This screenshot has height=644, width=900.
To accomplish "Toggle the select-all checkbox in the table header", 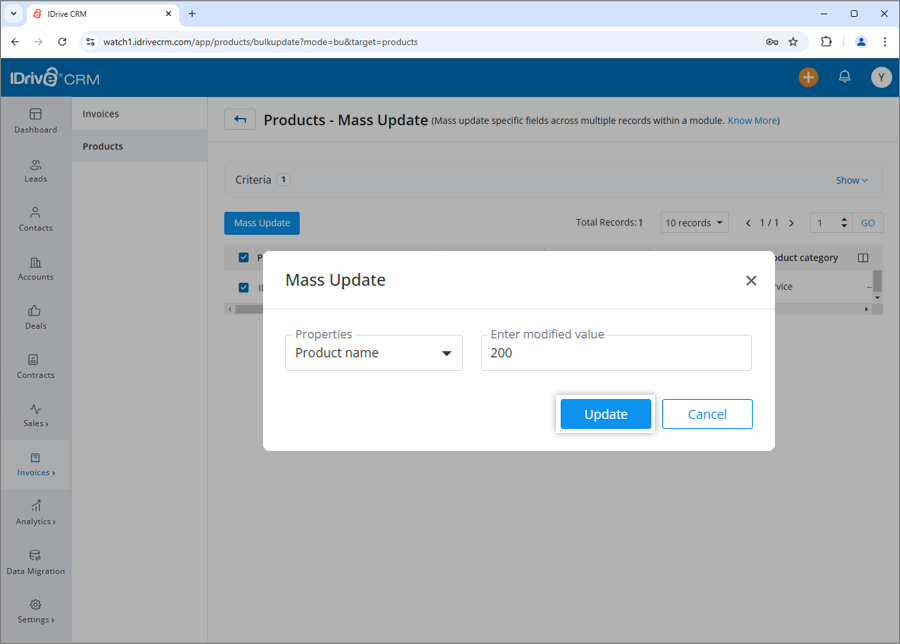I will coord(242,257).
